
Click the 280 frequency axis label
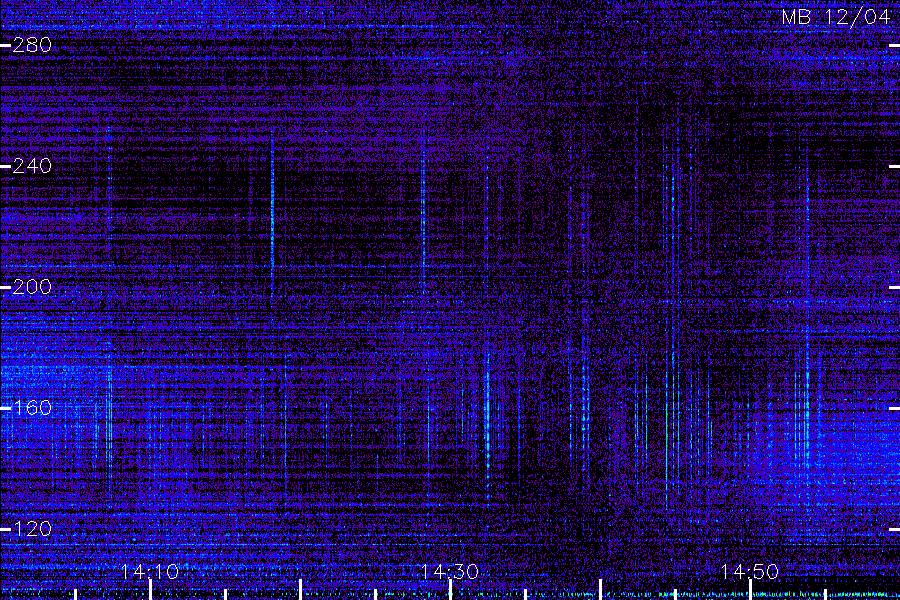pos(32,45)
